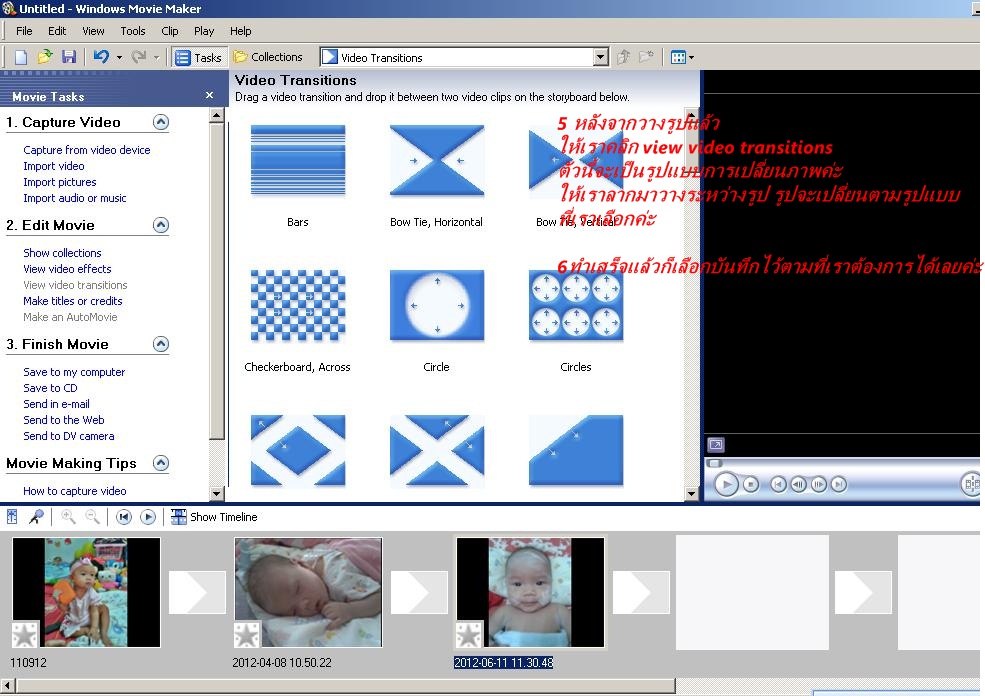Collapse the Edit Movie section
985x696 pixels.
(x=161, y=225)
